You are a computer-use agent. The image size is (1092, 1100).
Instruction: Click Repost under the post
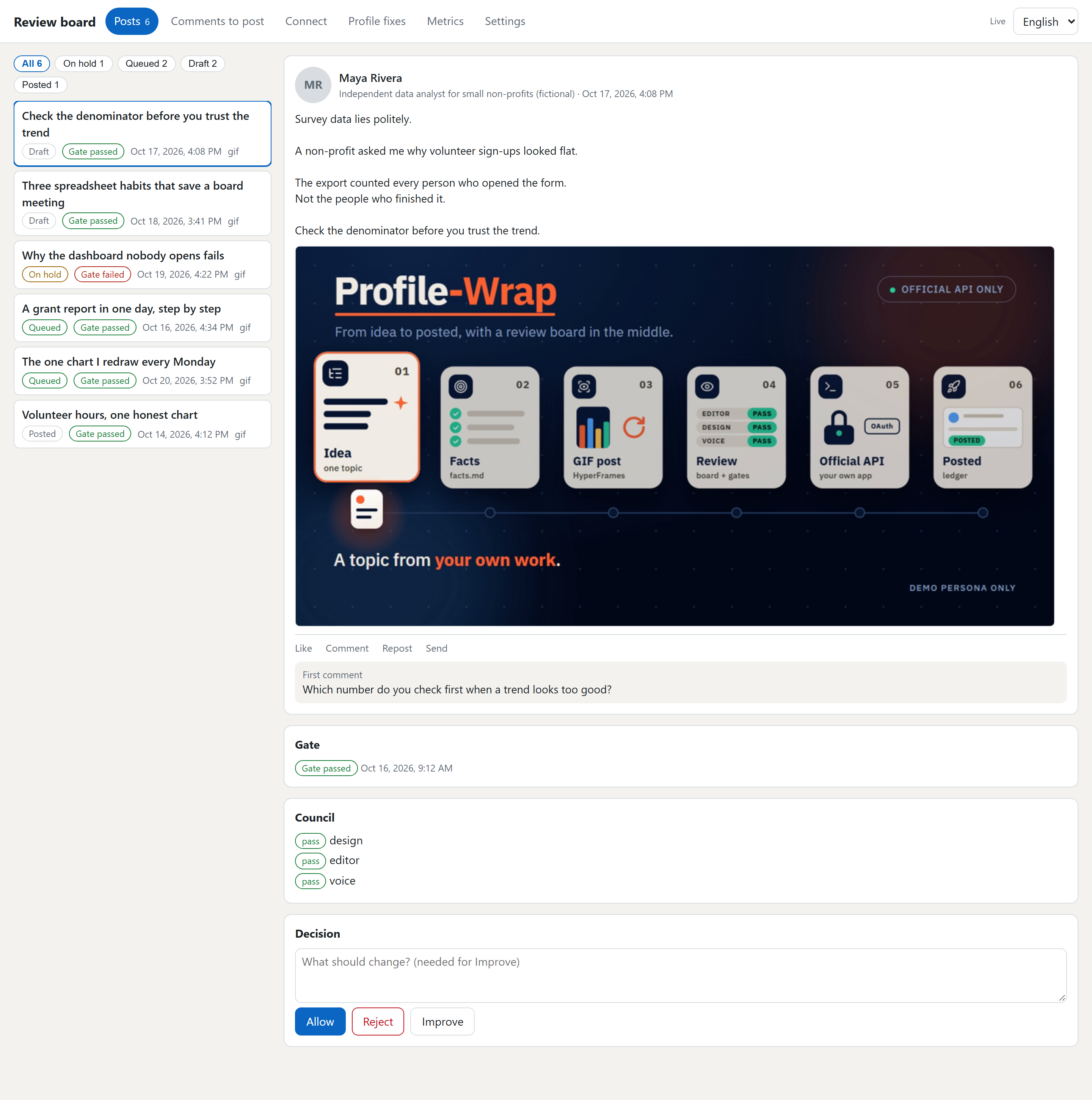tap(397, 648)
